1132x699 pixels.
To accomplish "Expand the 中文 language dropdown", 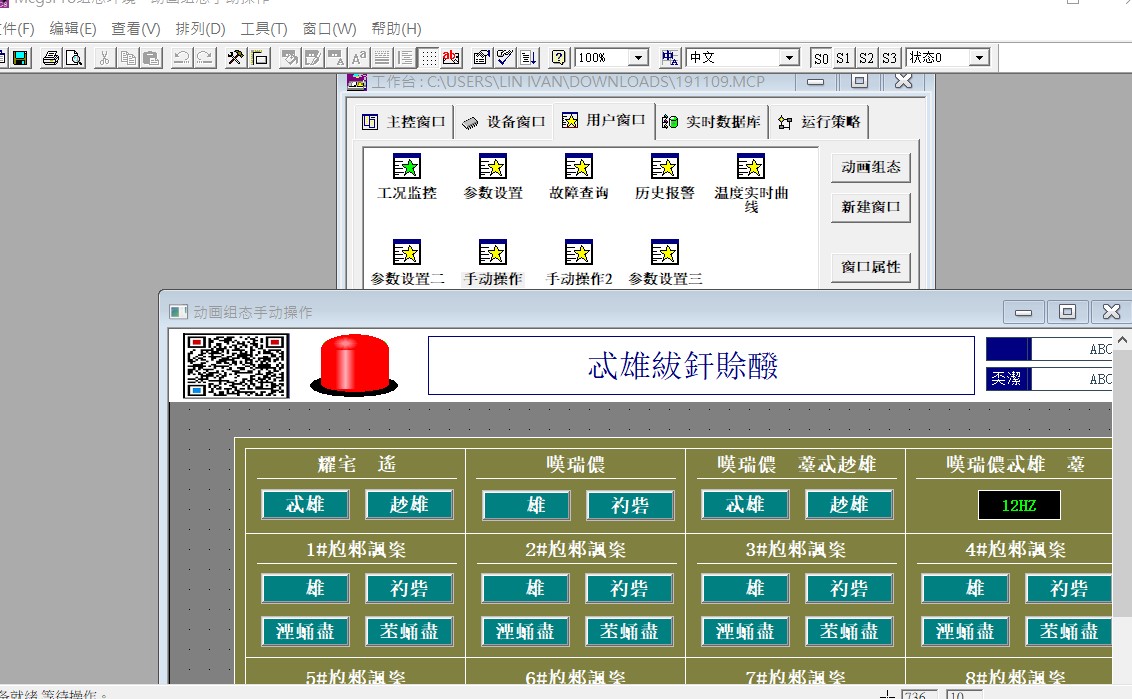I will [x=789, y=58].
